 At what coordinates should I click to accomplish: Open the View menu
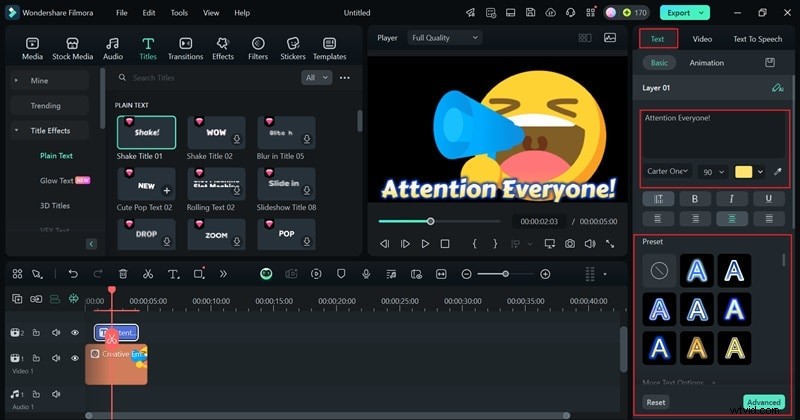[211, 13]
